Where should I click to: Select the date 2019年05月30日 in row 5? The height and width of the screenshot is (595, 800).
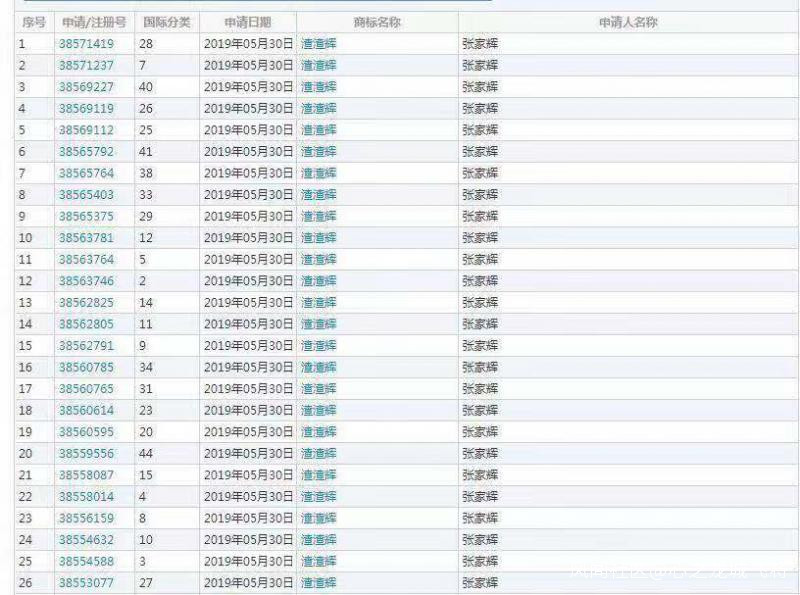[248, 130]
